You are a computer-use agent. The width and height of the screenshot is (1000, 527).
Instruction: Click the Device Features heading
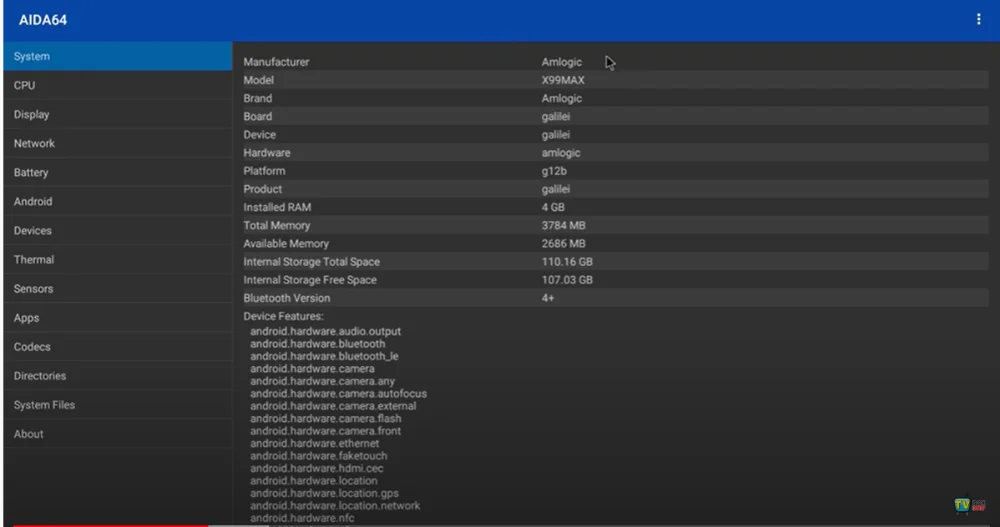[x=283, y=316]
